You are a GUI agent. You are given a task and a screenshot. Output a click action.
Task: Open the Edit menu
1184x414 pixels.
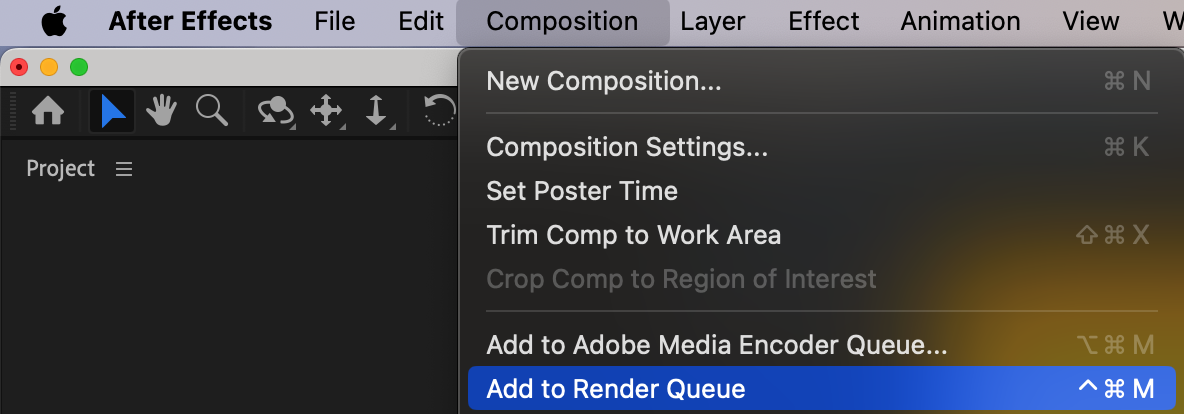420,21
